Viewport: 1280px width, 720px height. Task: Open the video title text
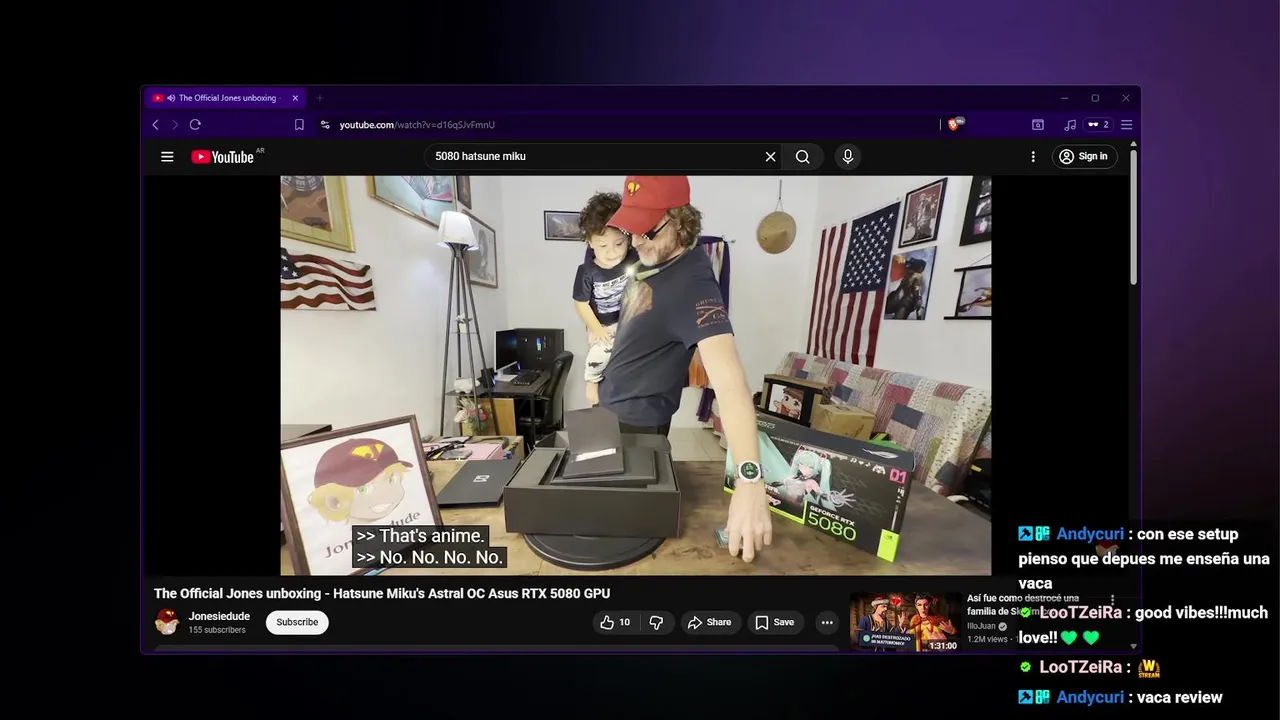click(x=382, y=593)
